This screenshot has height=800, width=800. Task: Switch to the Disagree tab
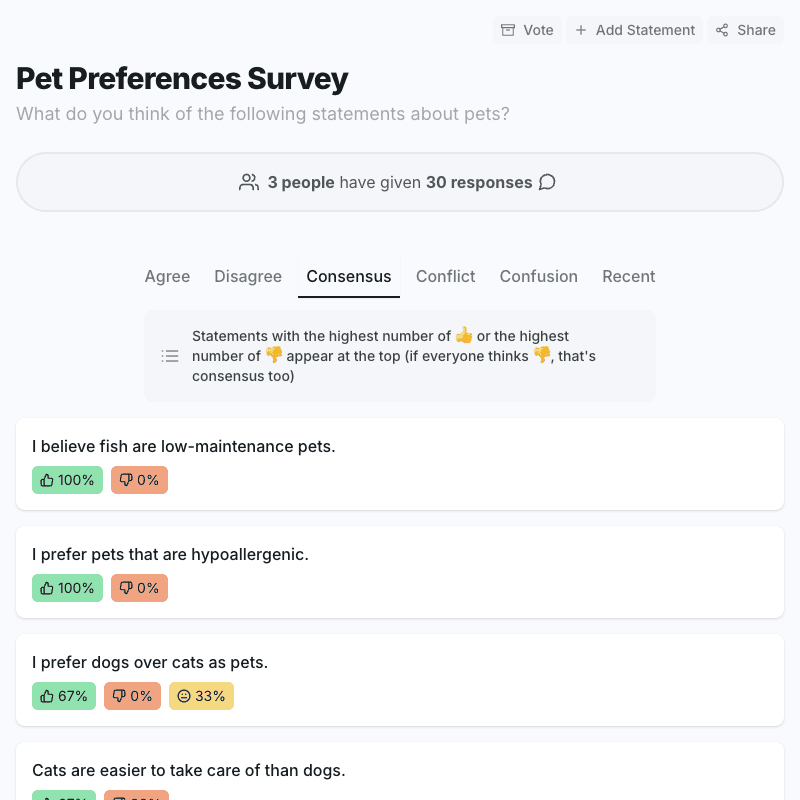coord(248,276)
